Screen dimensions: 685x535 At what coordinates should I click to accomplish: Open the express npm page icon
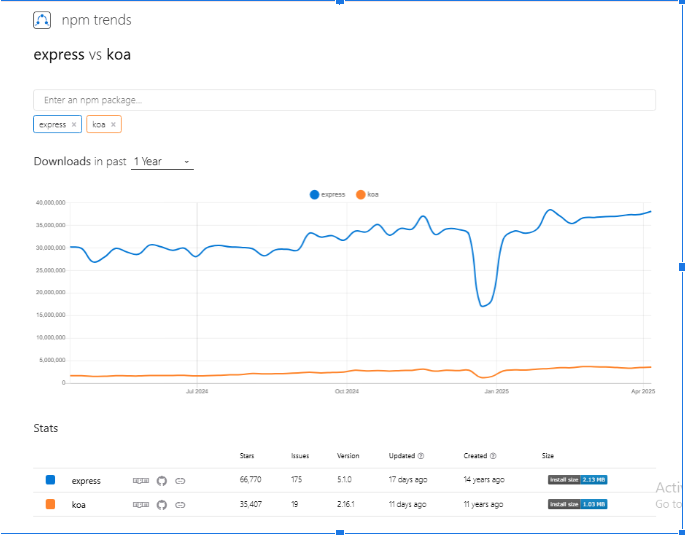(x=141, y=480)
